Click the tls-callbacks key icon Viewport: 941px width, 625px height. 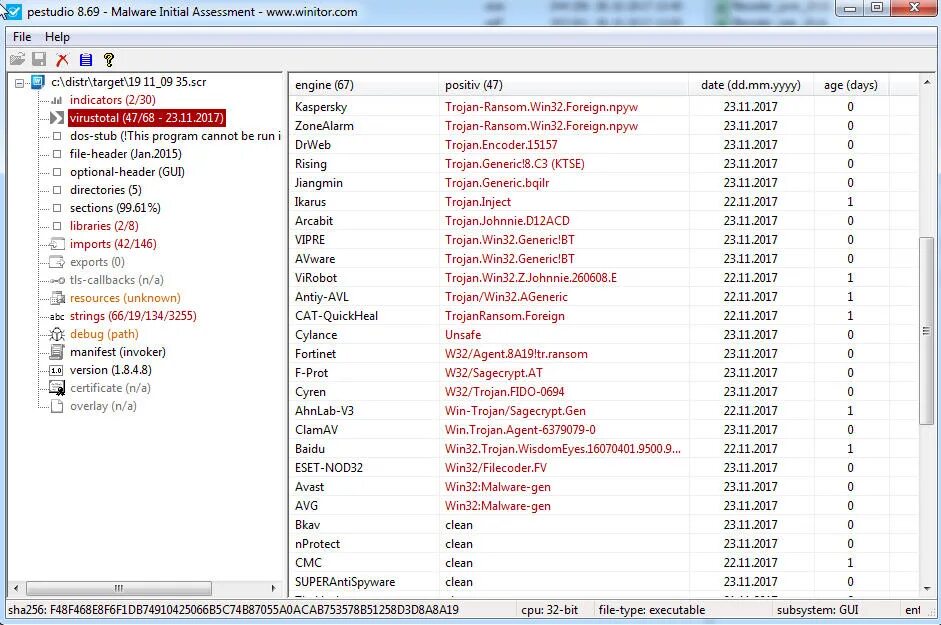pos(58,280)
